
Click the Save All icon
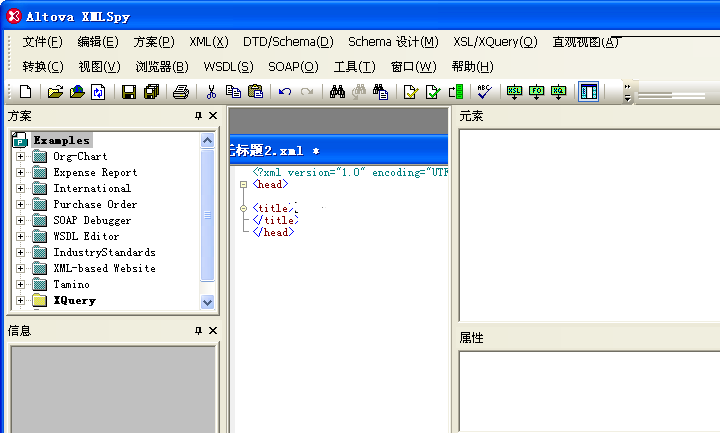tap(151, 92)
